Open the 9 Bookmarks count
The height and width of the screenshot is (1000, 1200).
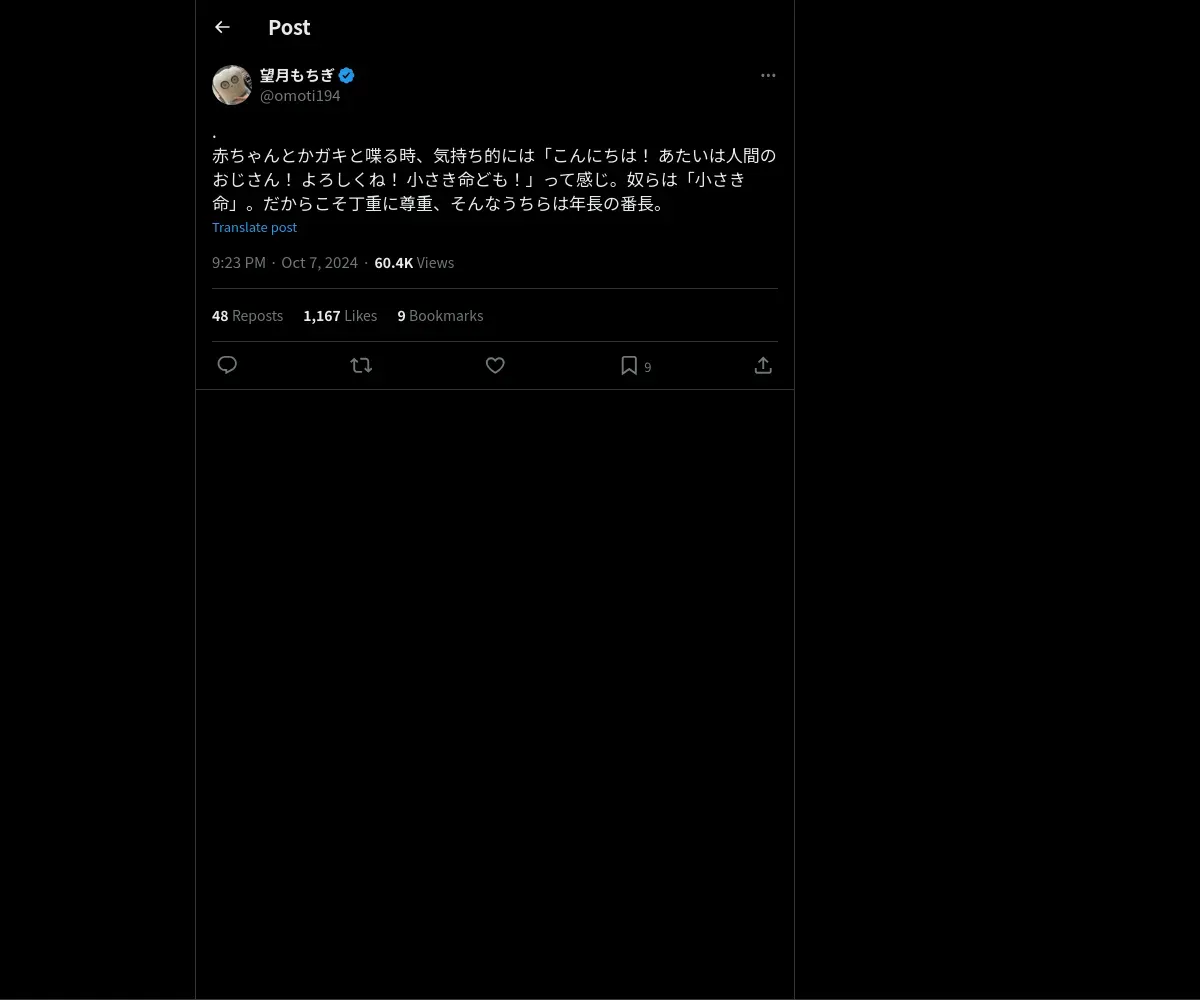point(440,315)
